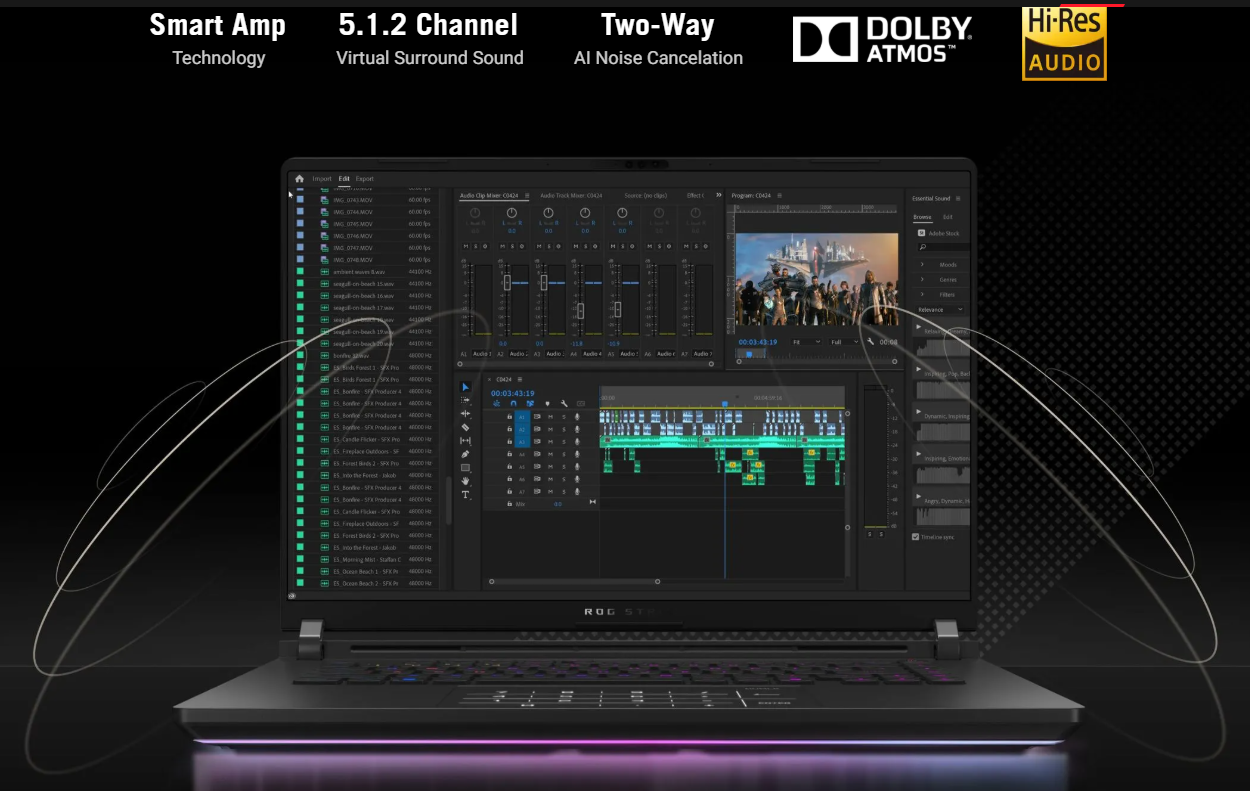Viewport: 1250px width, 791px height.
Task: Select the Selection arrow tool
Action: (x=465, y=387)
